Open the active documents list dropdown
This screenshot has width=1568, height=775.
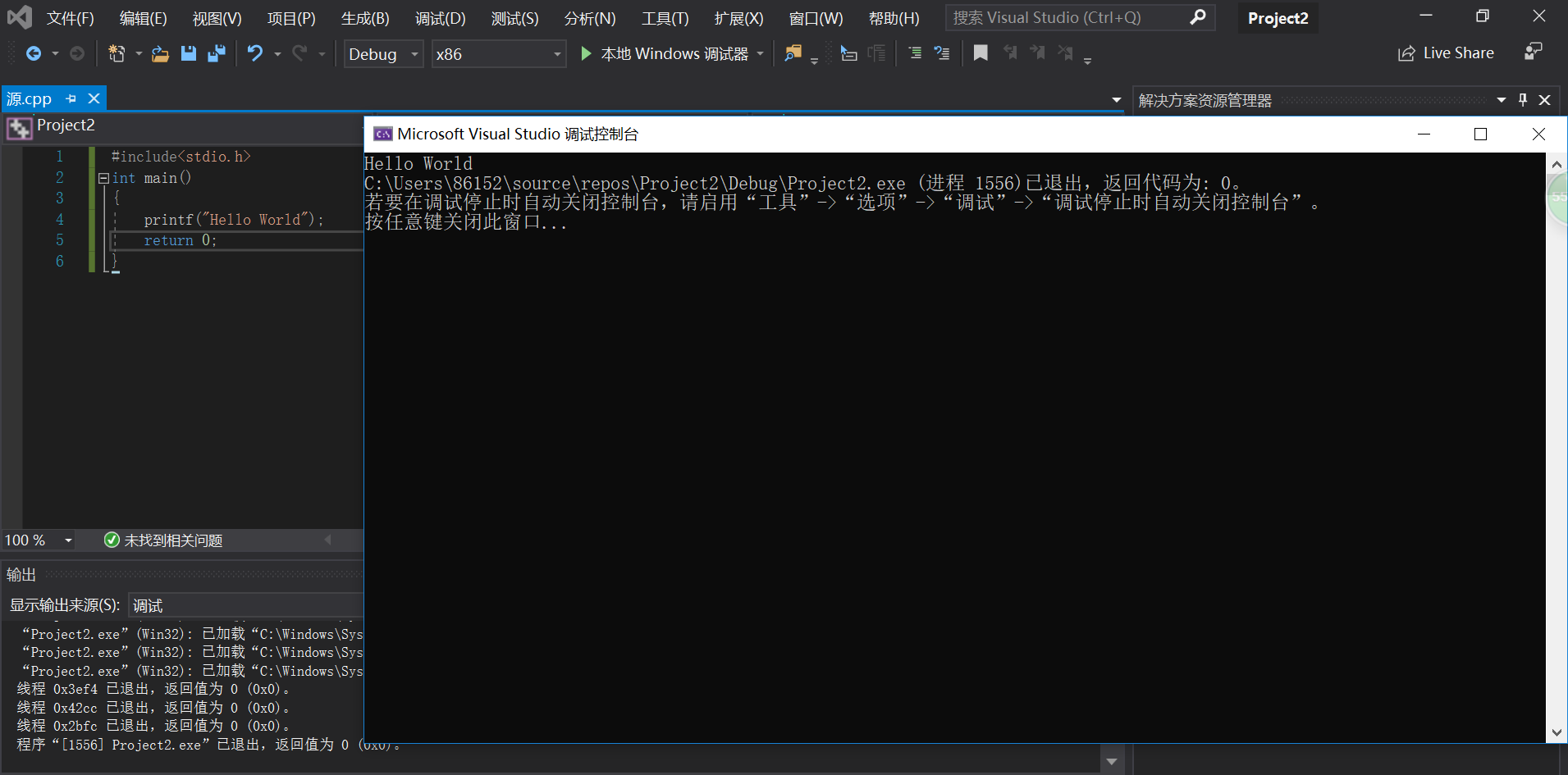coord(1117,100)
